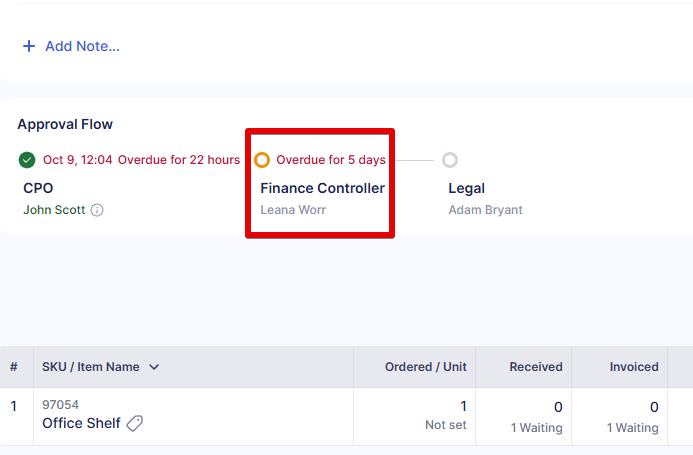Click the Legal approval step label
Viewport: 693px width, 455px height.
click(x=466, y=188)
